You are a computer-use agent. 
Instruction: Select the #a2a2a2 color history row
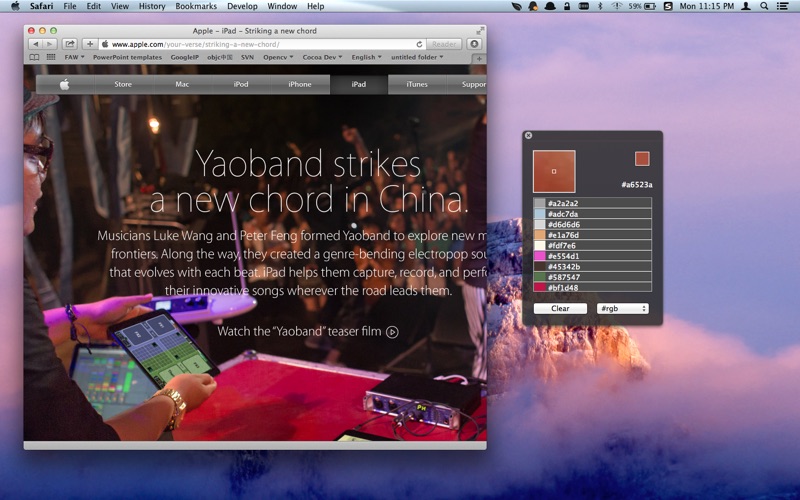coord(592,203)
